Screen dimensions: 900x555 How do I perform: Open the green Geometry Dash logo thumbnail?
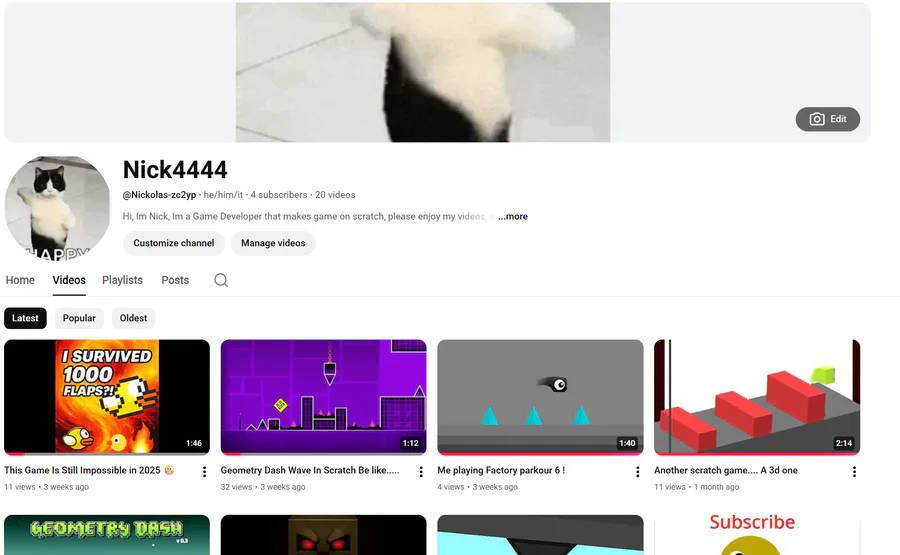tap(107, 535)
